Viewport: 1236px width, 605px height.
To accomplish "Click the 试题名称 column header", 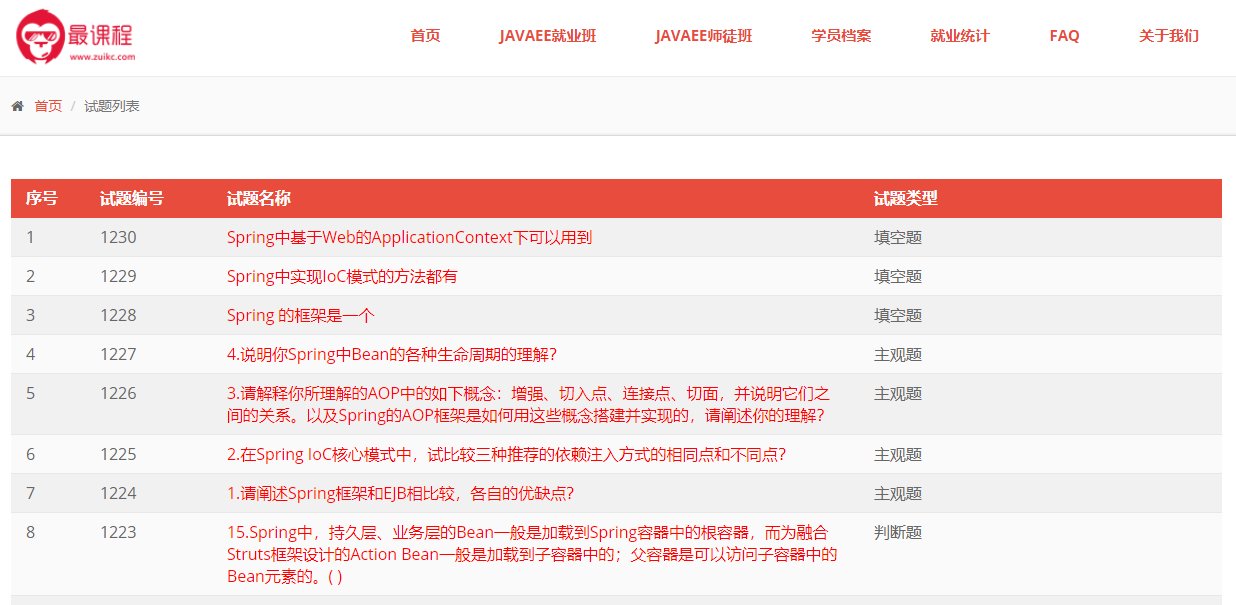I will pyautogui.click(x=259, y=198).
